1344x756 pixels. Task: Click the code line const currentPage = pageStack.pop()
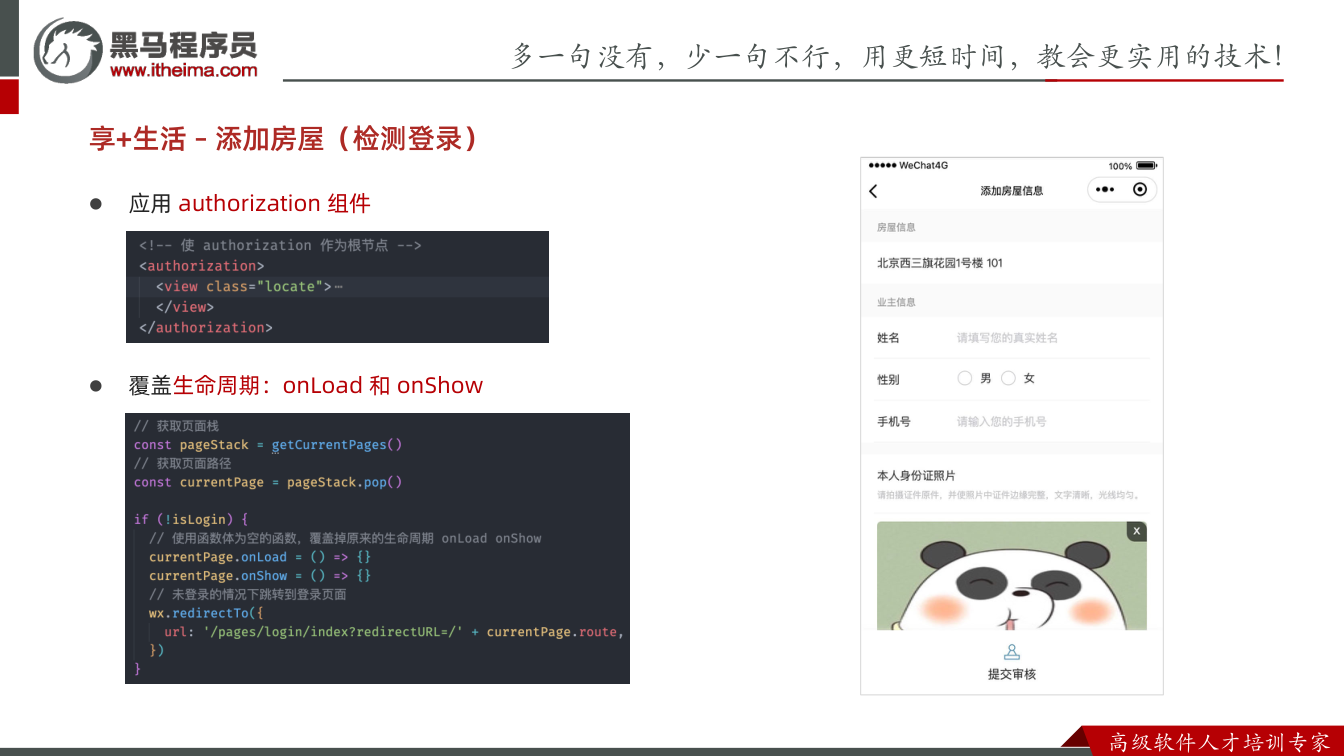[x=268, y=482]
